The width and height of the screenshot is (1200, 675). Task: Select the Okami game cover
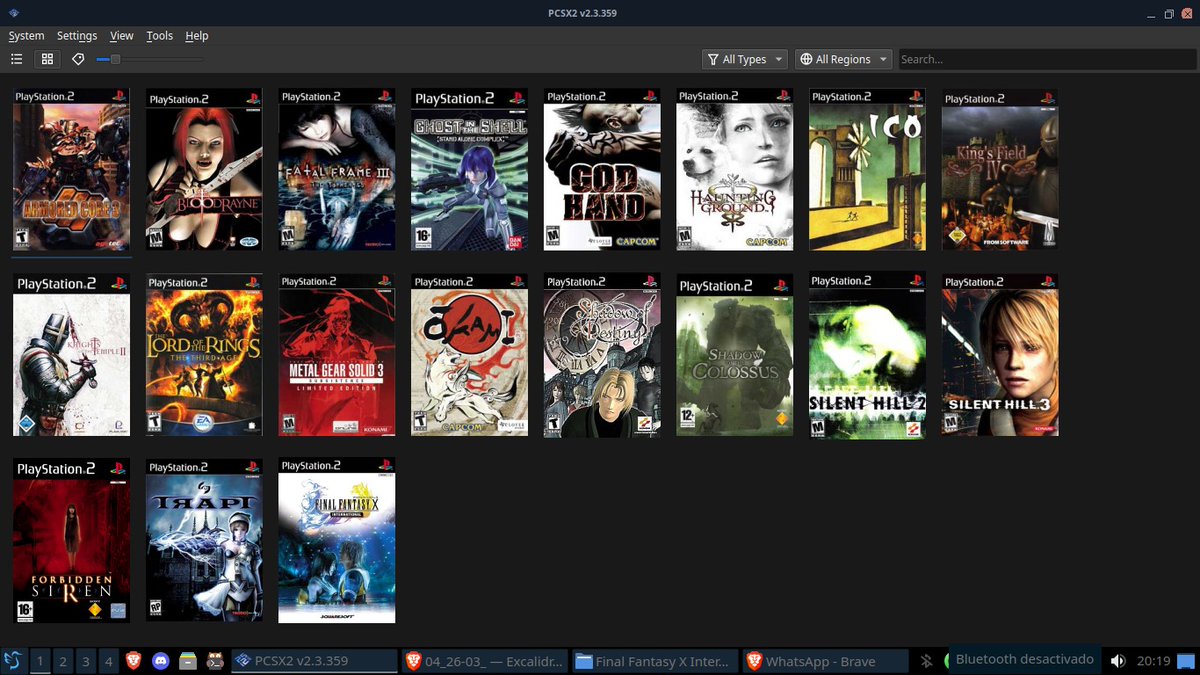(x=469, y=354)
